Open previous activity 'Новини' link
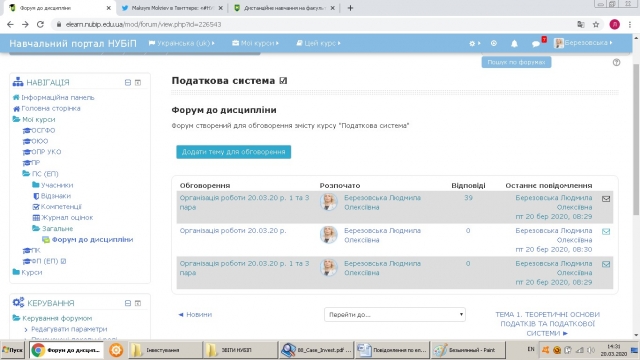The image size is (640, 360). [196, 315]
